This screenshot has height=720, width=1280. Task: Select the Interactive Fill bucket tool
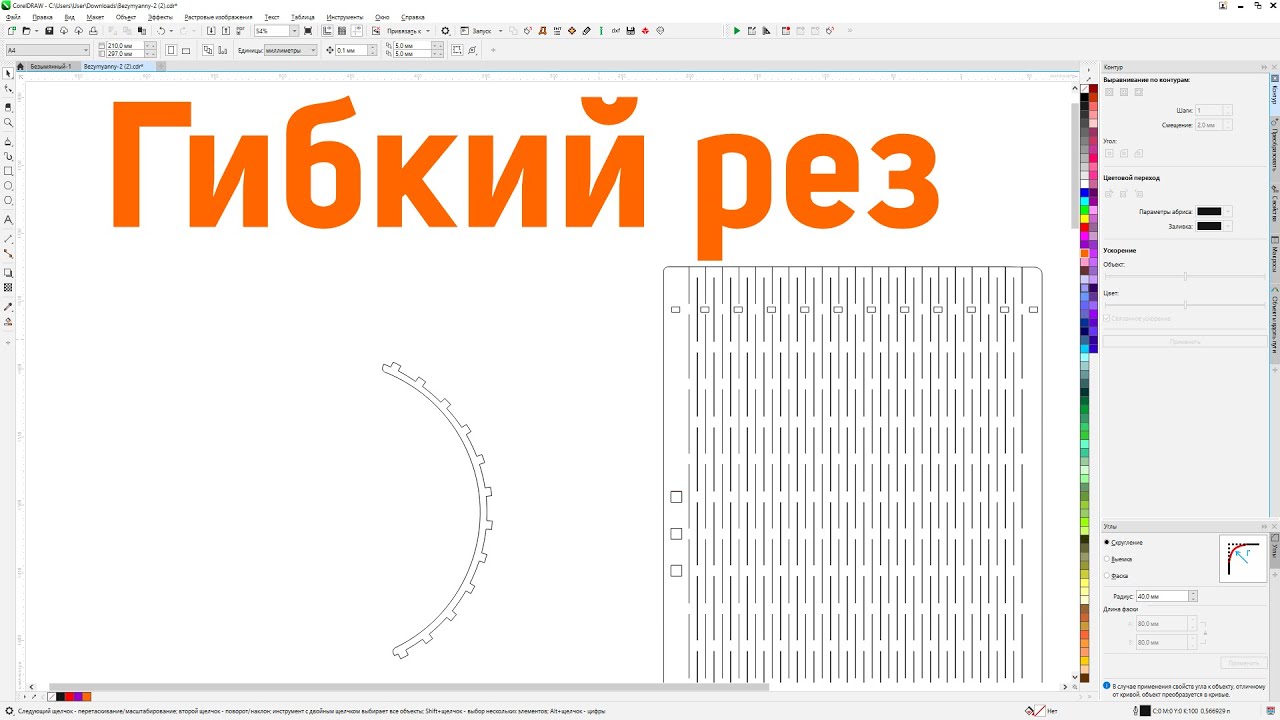(x=9, y=322)
